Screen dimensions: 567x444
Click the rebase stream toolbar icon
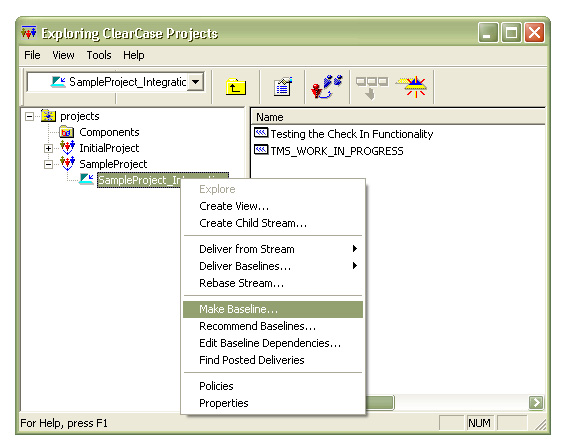(x=412, y=87)
